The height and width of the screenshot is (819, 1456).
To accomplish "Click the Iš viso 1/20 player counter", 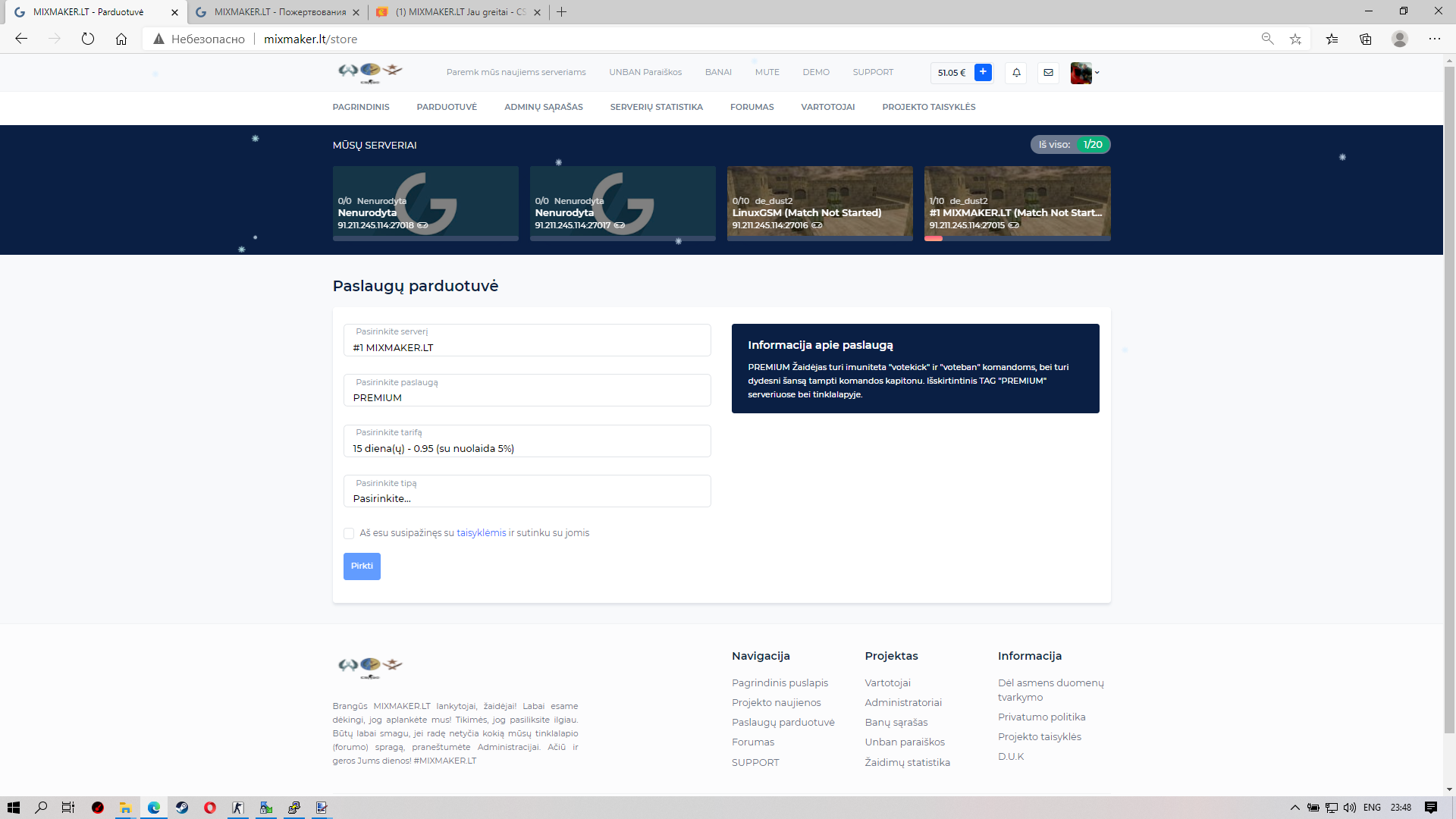I will click(x=1070, y=144).
